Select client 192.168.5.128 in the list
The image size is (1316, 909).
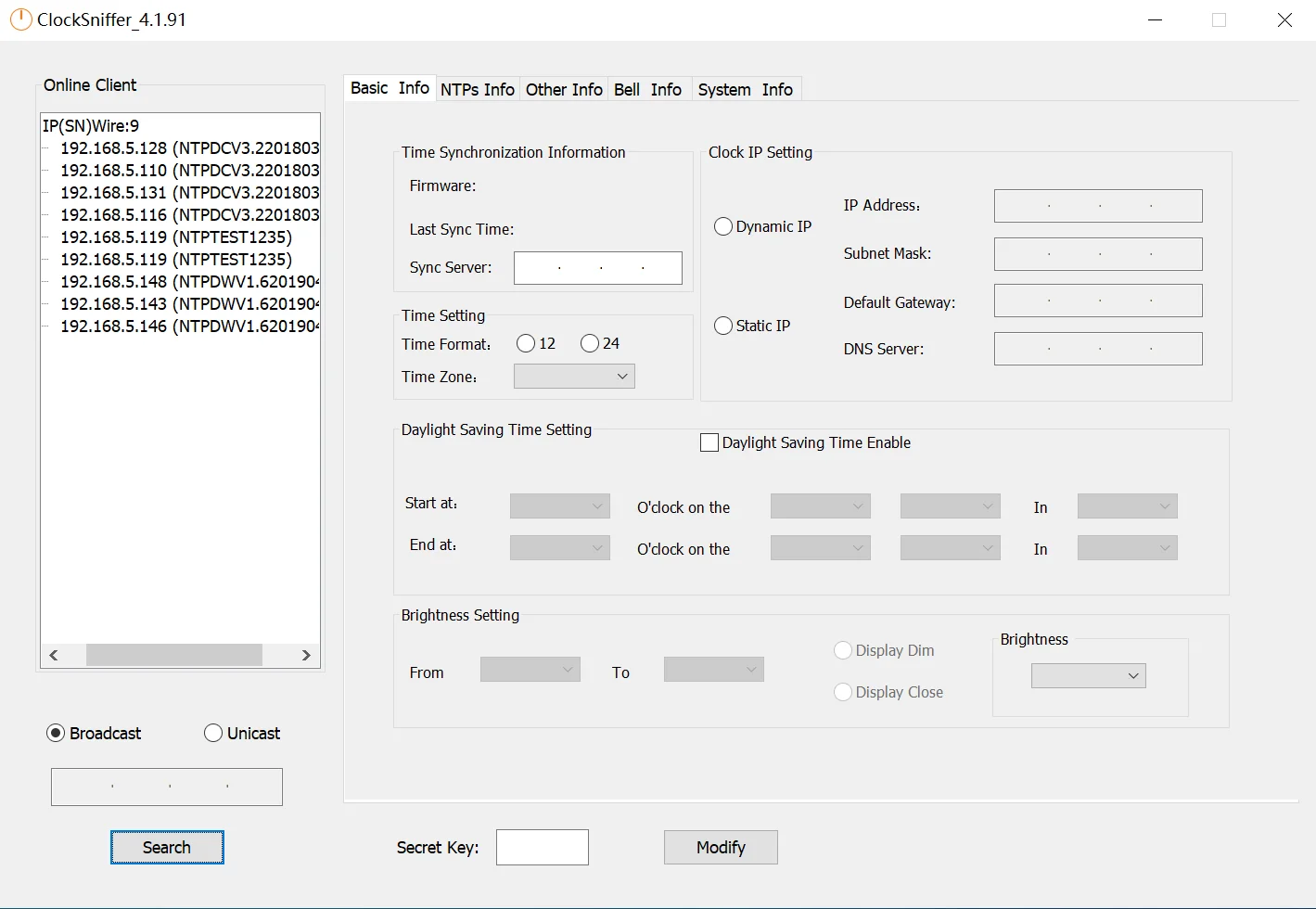(x=189, y=148)
